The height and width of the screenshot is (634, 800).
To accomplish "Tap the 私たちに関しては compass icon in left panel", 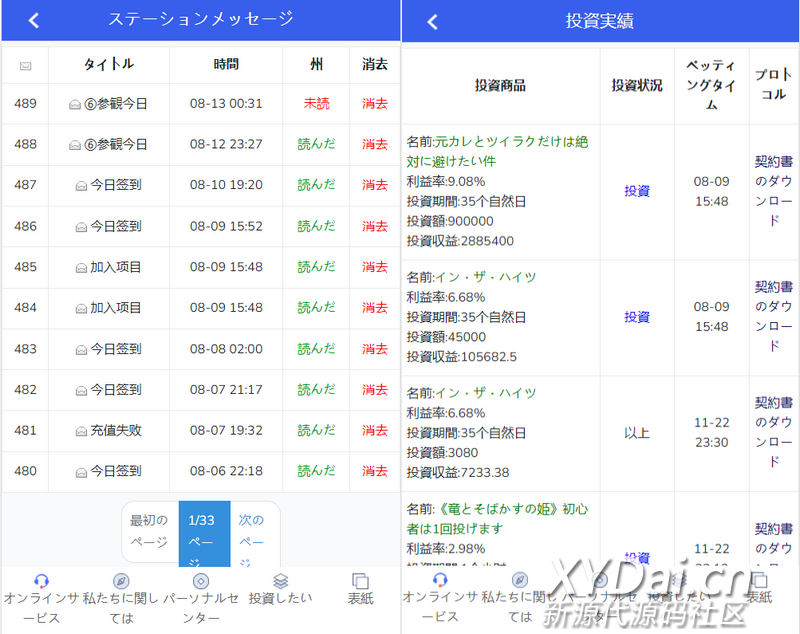I will pos(120,581).
